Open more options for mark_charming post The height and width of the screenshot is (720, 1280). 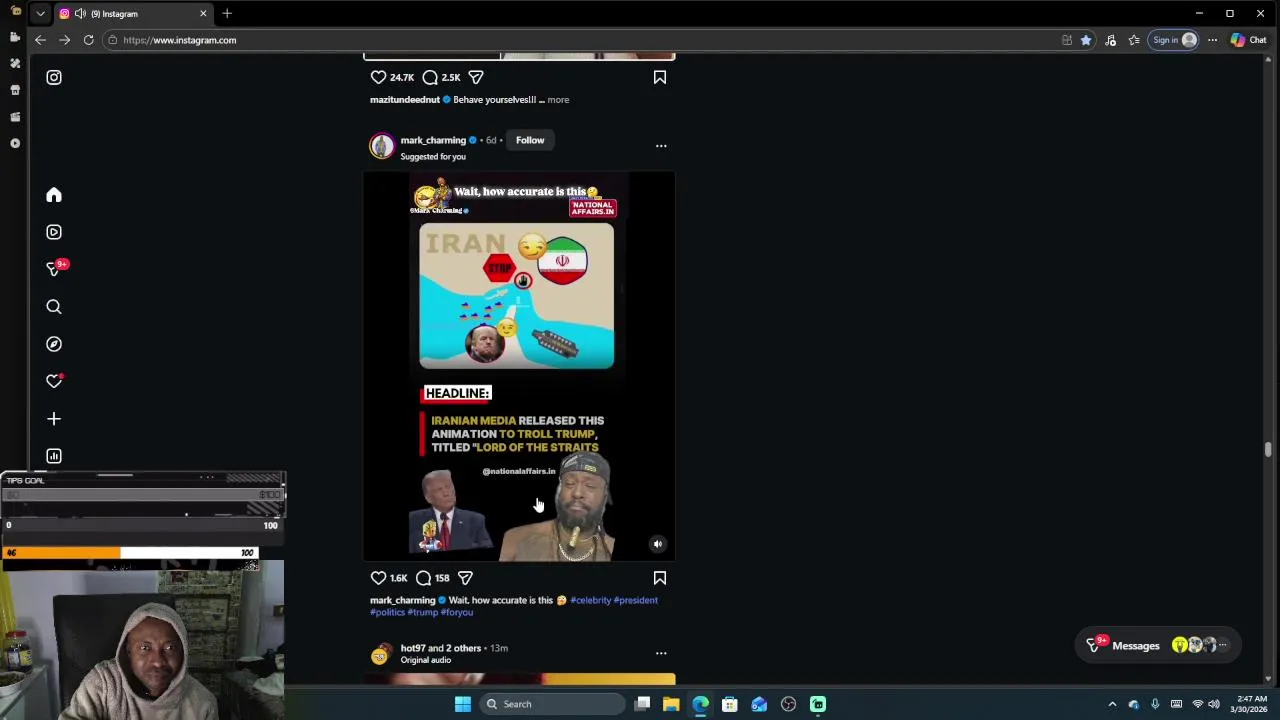pos(661,146)
